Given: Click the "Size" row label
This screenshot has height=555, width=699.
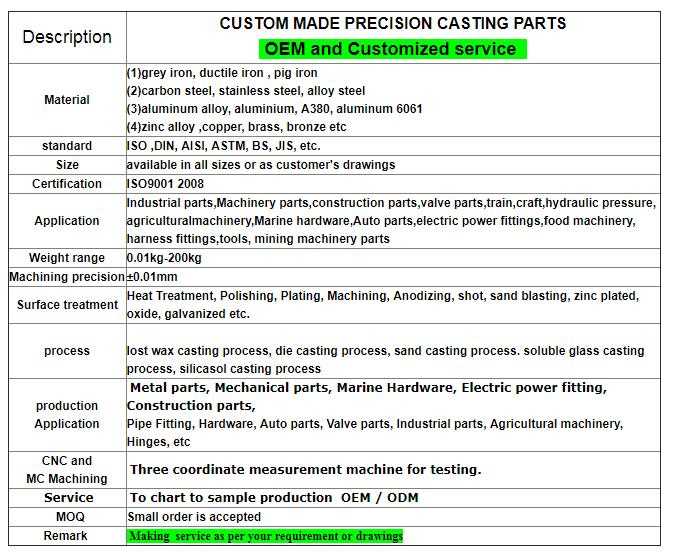Looking at the screenshot, I should click(67, 165).
